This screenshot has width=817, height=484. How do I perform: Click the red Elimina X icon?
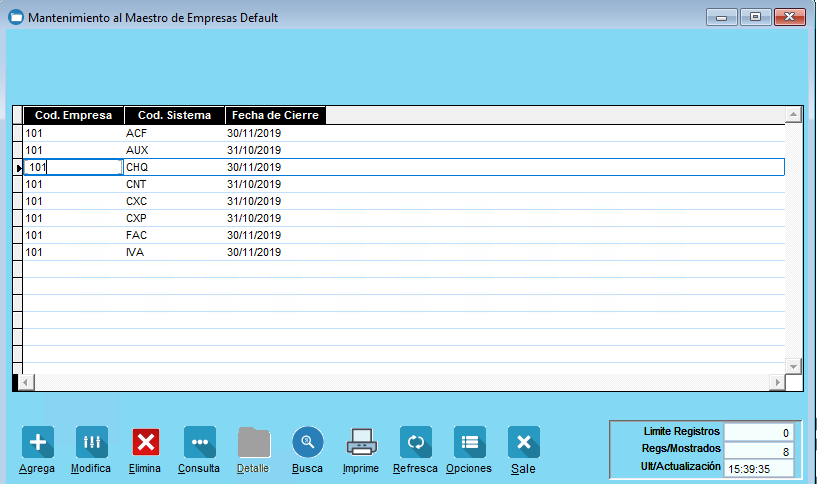pos(146,442)
